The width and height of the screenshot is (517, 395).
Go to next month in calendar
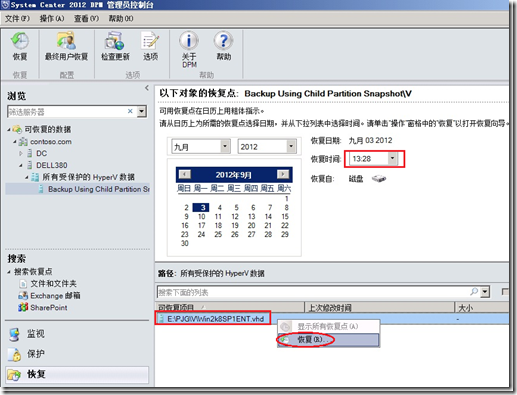click(x=283, y=174)
